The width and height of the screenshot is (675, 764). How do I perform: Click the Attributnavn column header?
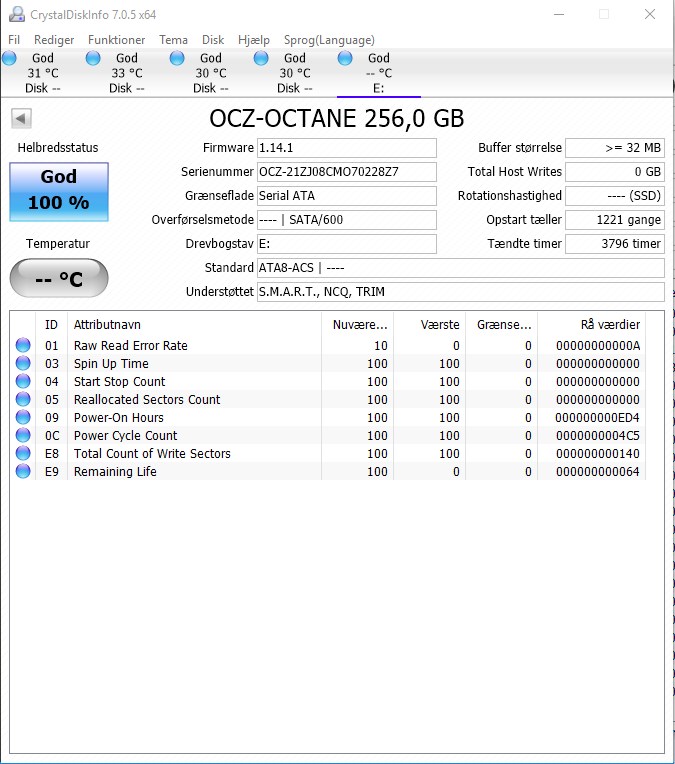(x=194, y=325)
